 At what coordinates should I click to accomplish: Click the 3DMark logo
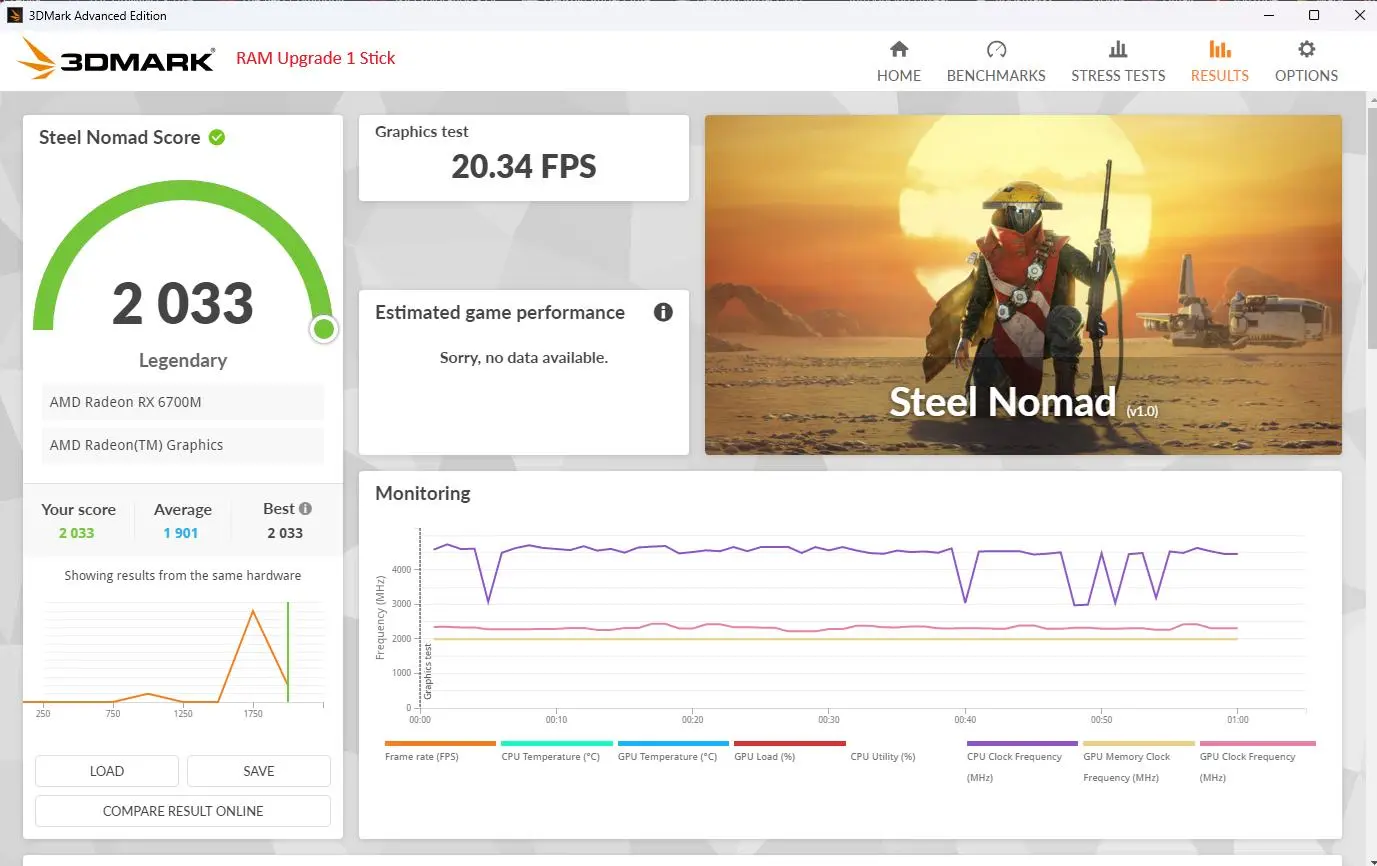[x=116, y=60]
